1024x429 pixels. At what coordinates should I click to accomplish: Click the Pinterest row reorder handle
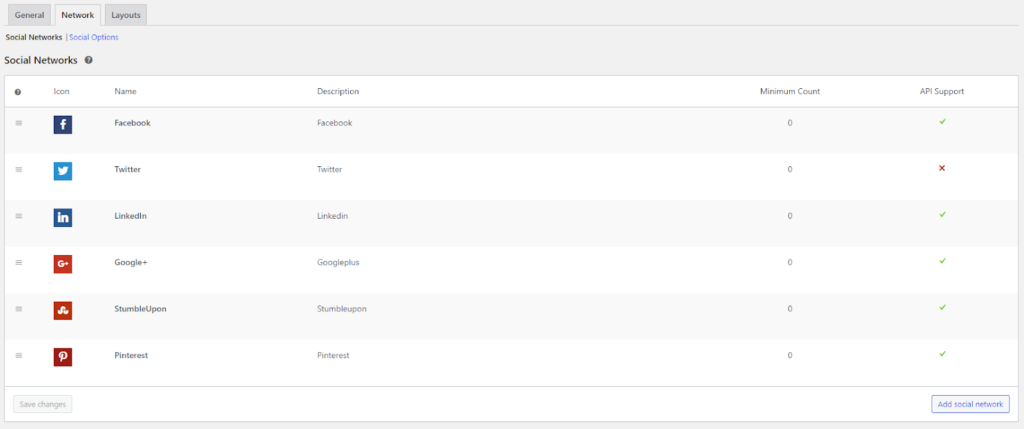(x=18, y=355)
